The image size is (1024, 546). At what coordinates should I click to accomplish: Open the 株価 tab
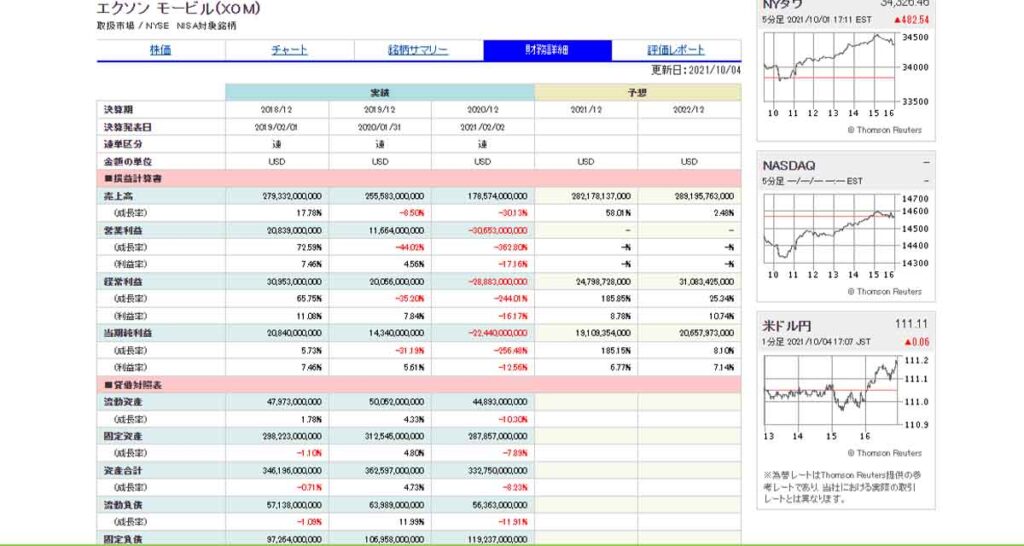[161, 50]
